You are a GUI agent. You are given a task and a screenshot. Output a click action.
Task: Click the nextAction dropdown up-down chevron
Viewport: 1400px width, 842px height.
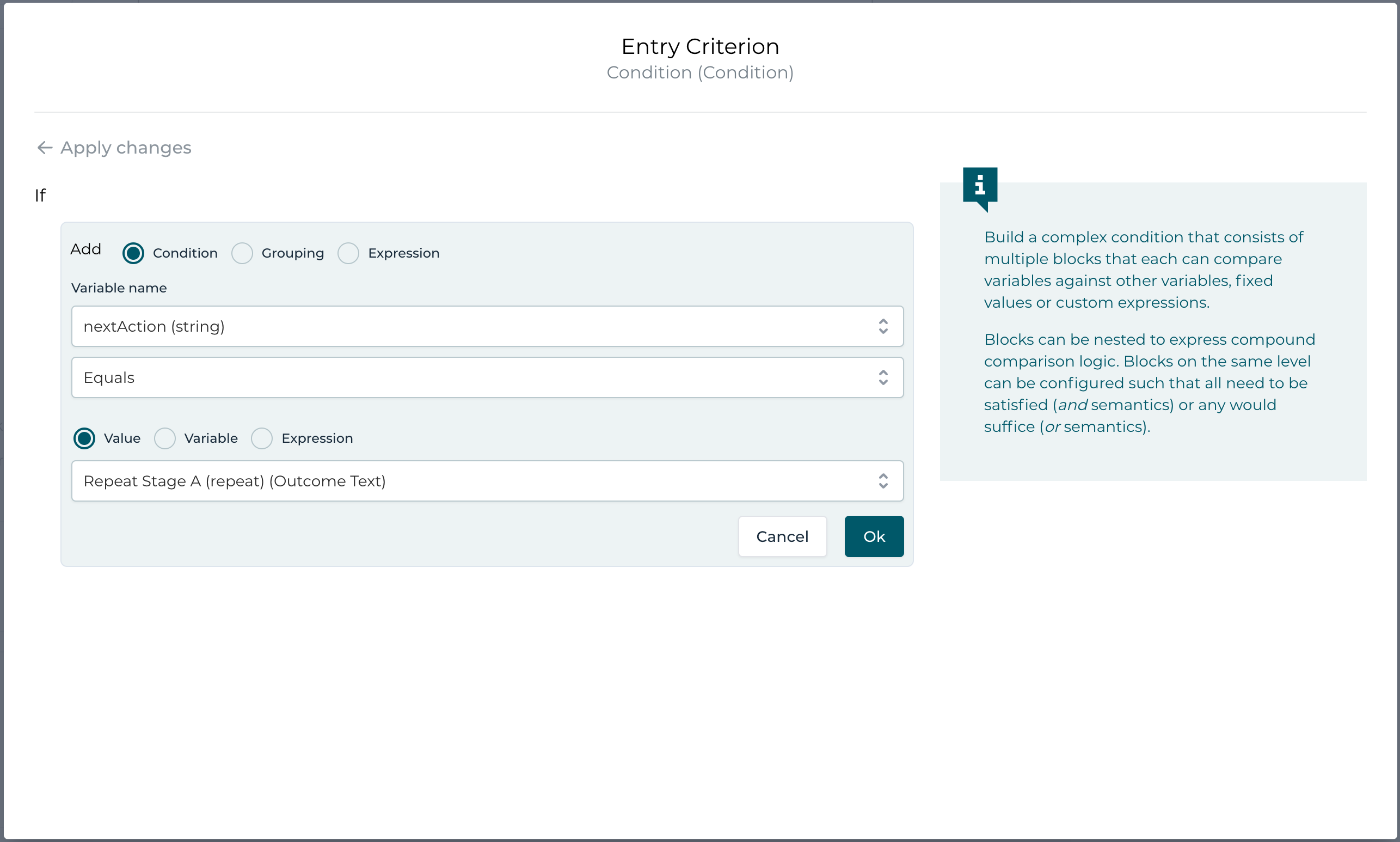pos(882,326)
